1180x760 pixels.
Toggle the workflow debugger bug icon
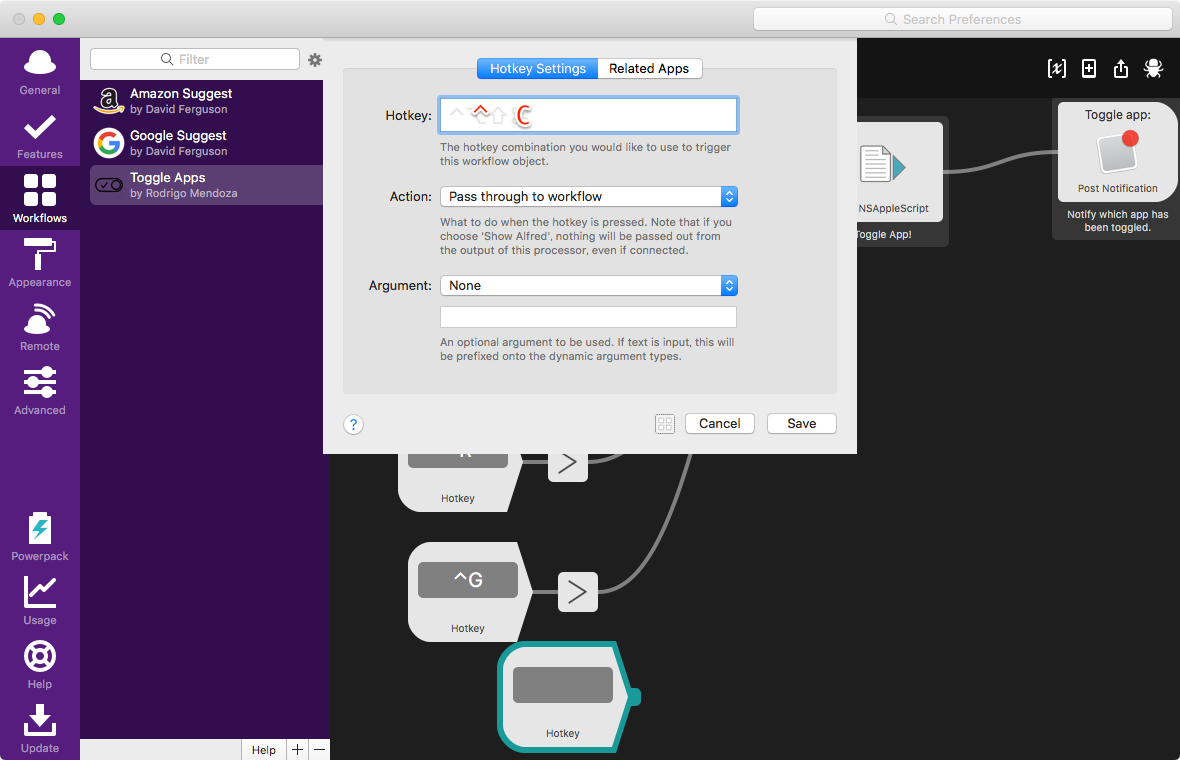(1153, 68)
